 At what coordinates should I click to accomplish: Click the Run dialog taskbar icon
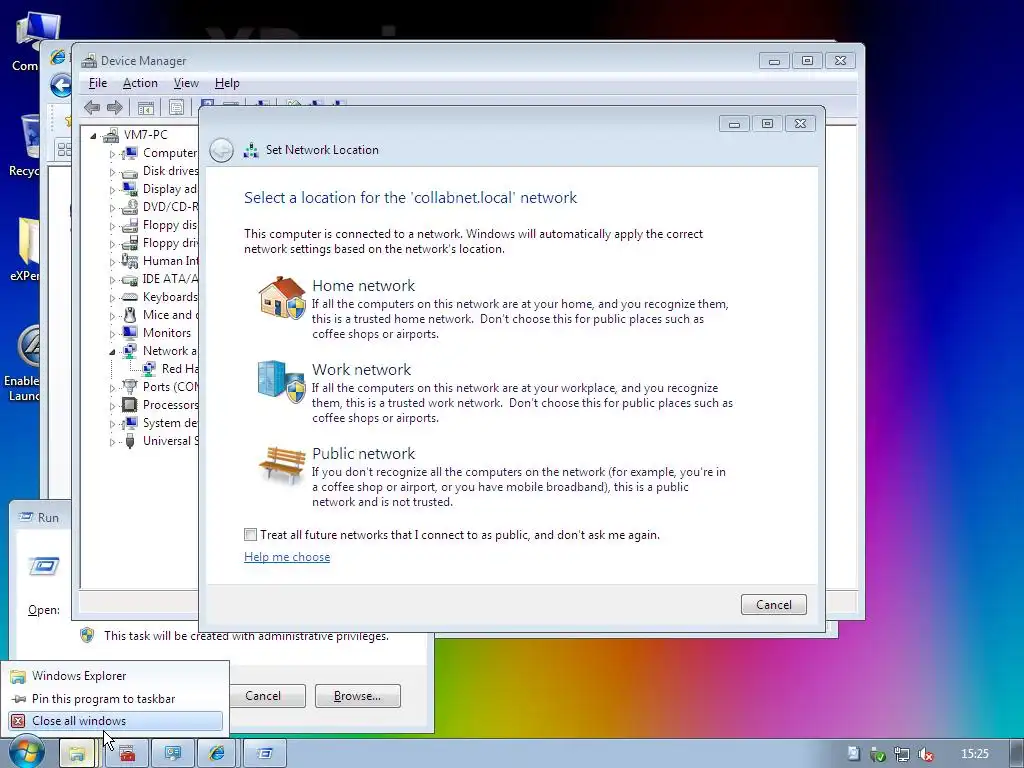pos(264,754)
